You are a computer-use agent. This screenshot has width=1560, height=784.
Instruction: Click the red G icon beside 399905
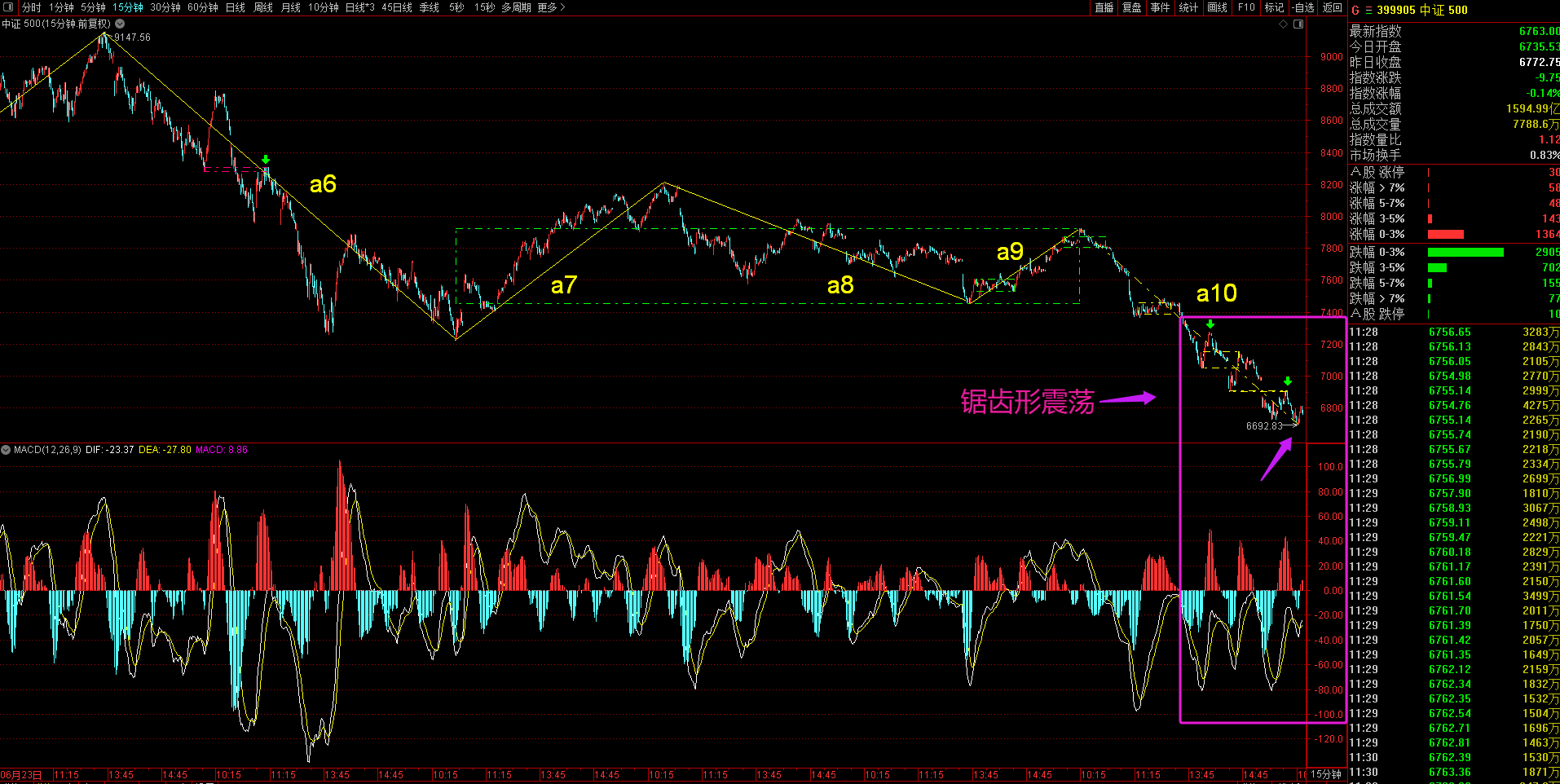point(1355,11)
